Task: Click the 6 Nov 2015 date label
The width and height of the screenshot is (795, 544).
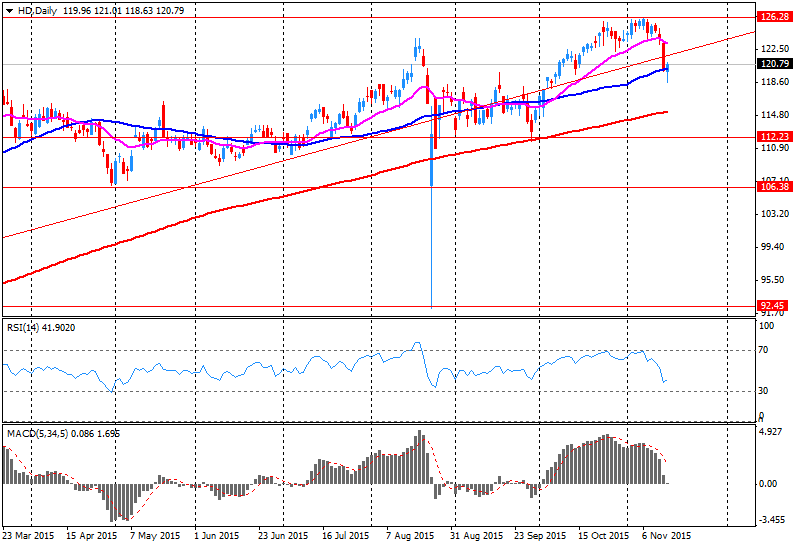Action: click(665, 535)
